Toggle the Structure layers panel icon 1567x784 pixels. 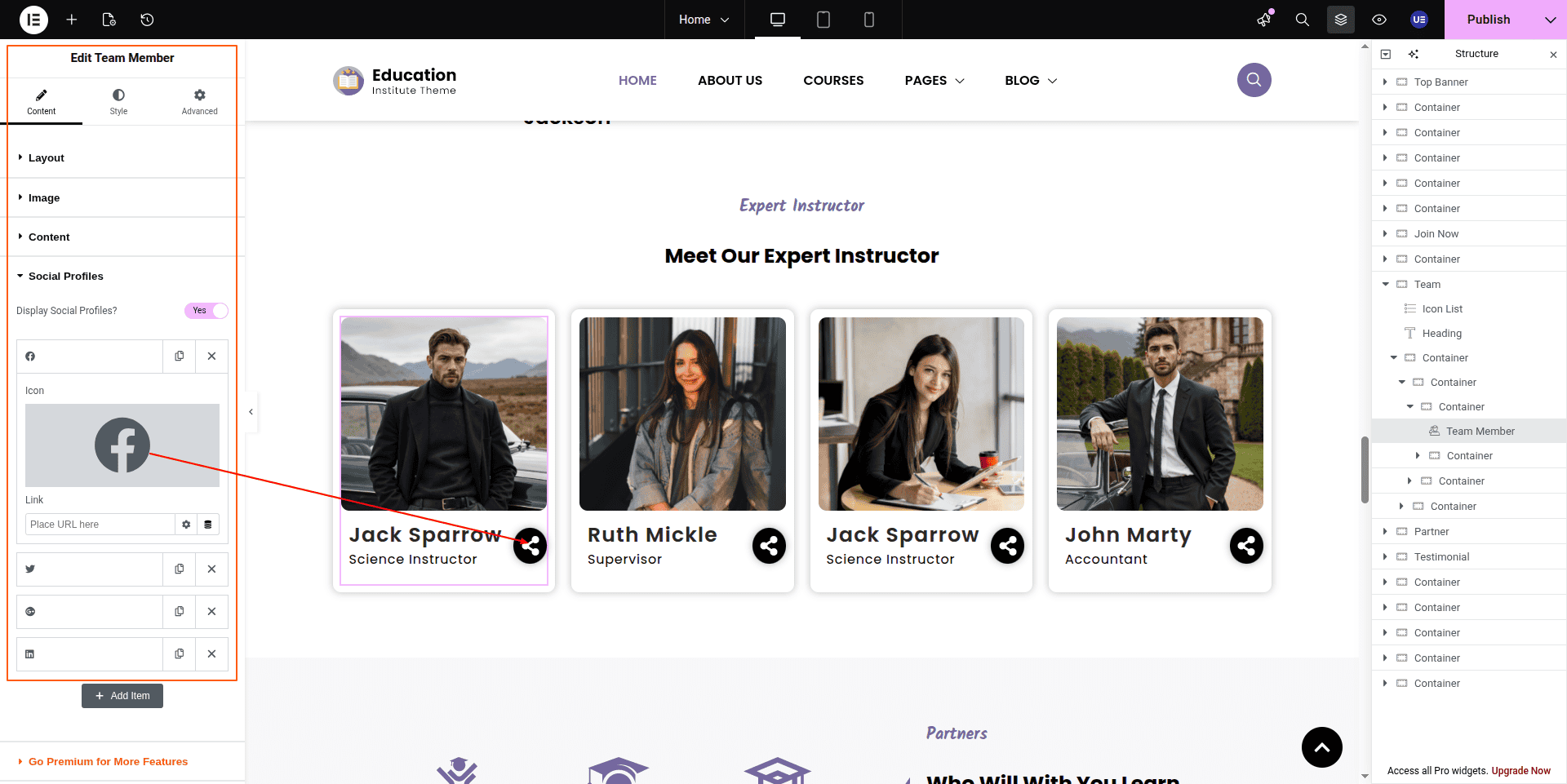[x=1340, y=20]
